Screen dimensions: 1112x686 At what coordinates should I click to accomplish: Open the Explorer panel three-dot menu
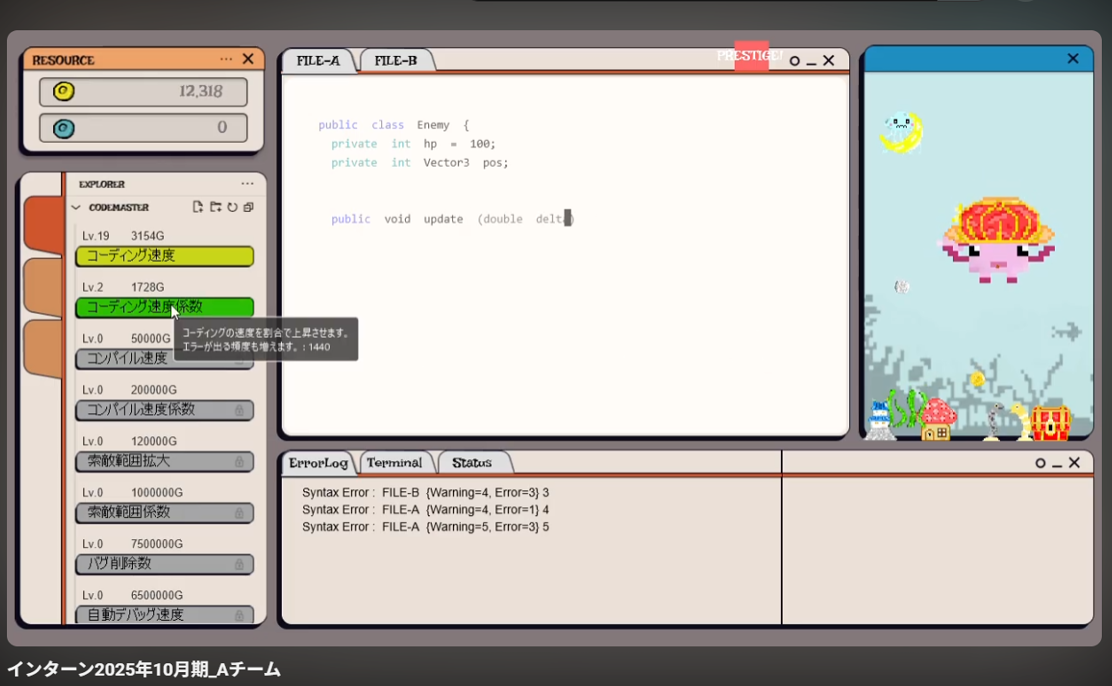(x=247, y=184)
